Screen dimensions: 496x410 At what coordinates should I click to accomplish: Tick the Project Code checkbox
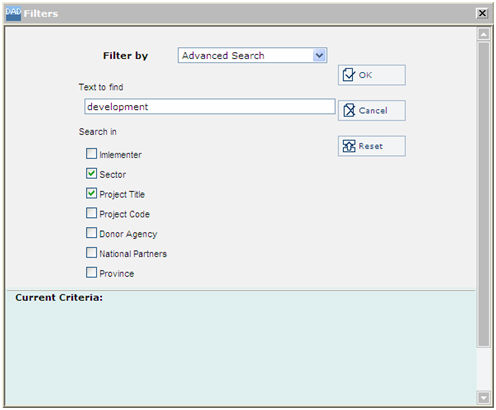pos(91,213)
